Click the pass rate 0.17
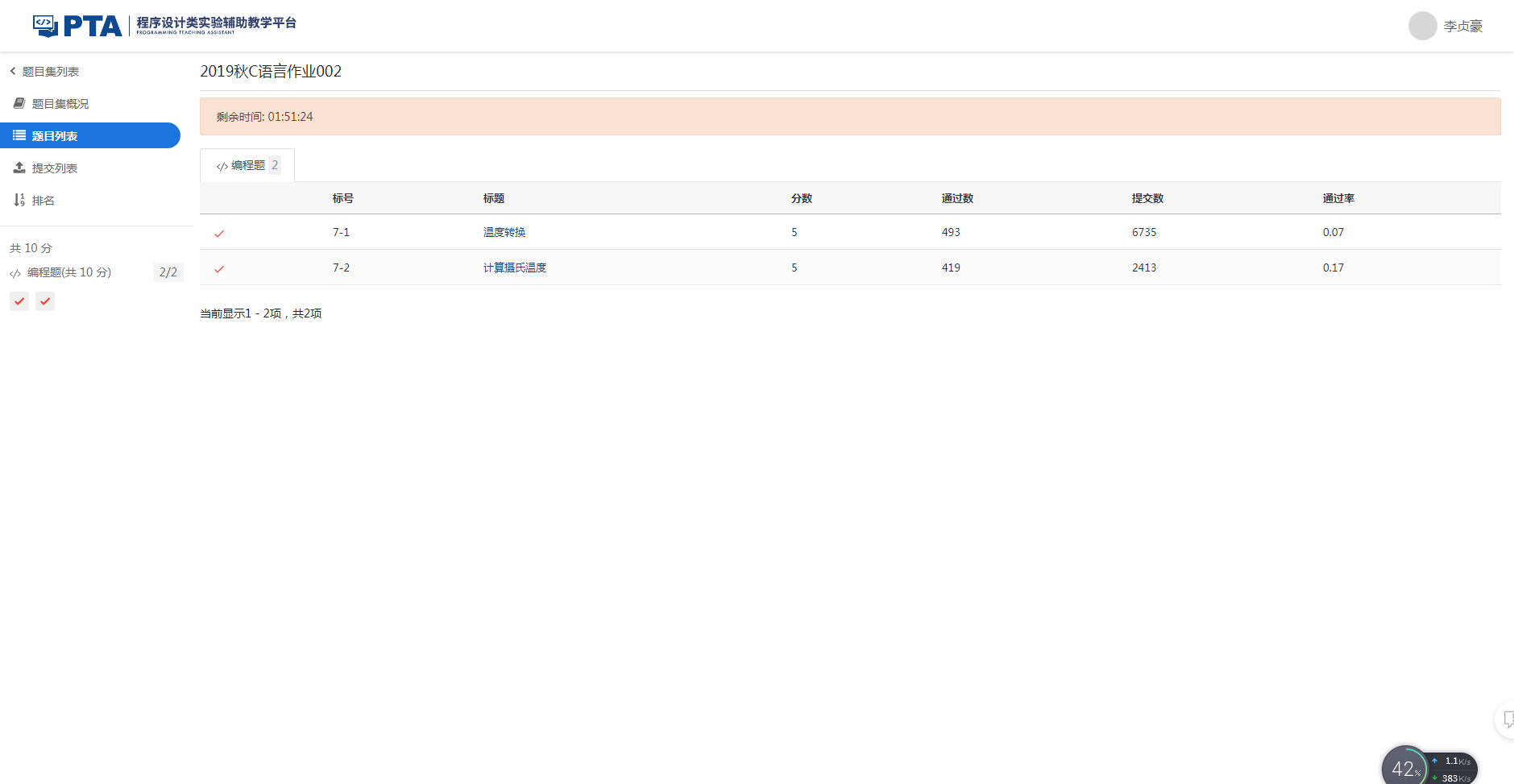Screen dimensions: 1514x784 click(1334, 268)
